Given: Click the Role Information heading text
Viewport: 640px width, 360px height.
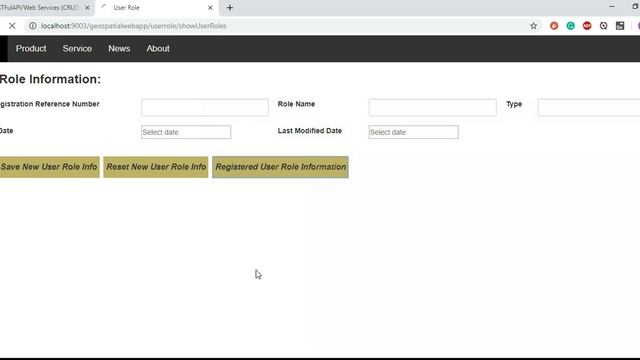Looking at the screenshot, I should click(x=50, y=79).
